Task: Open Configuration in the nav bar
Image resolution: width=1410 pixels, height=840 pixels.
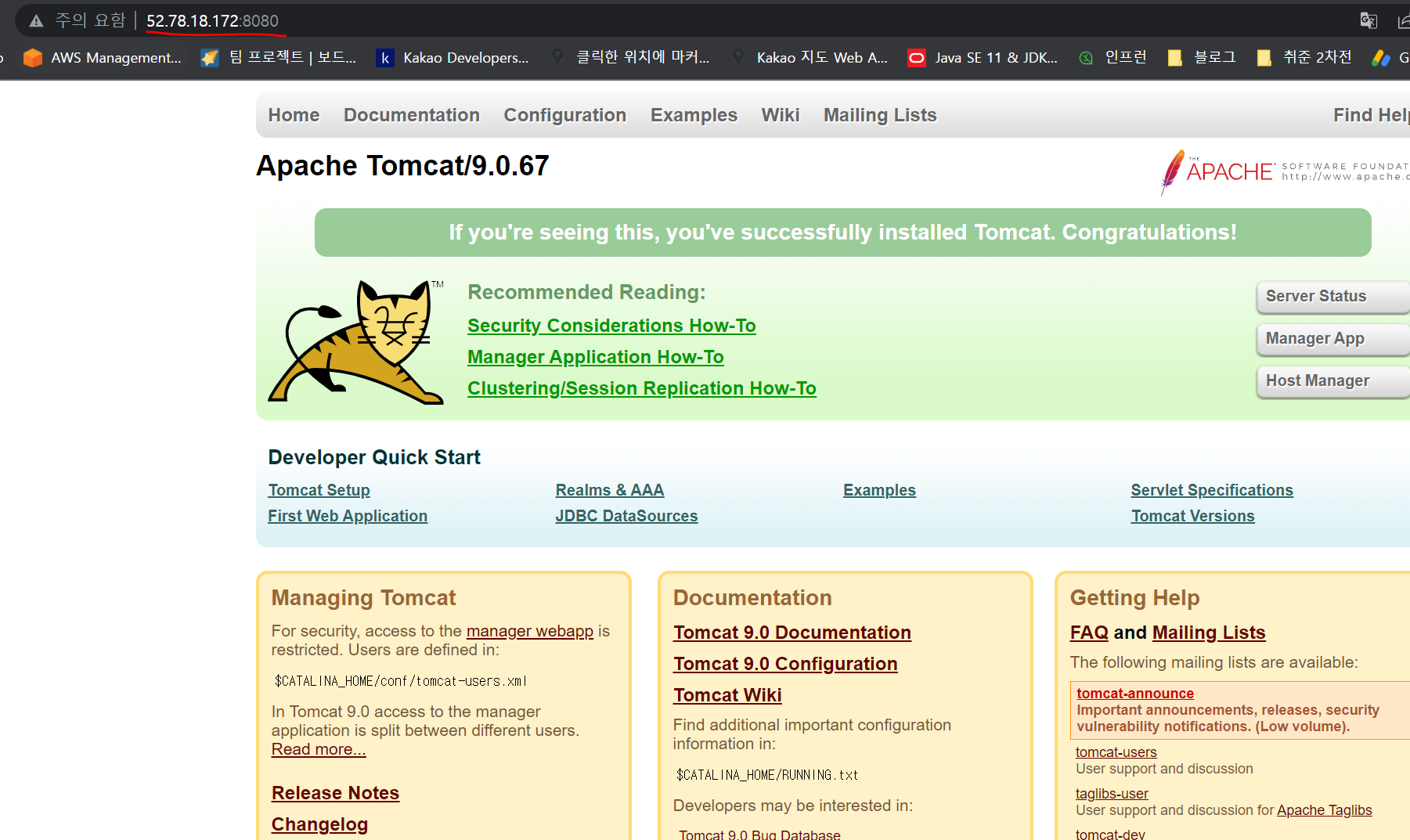Action: [565, 115]
